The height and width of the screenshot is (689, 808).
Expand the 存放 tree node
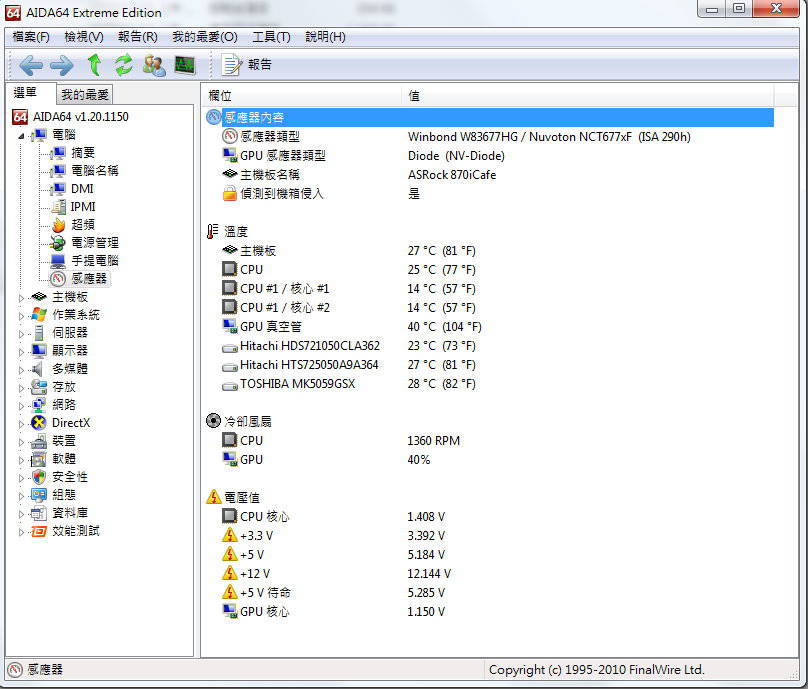tap(21, 388)
